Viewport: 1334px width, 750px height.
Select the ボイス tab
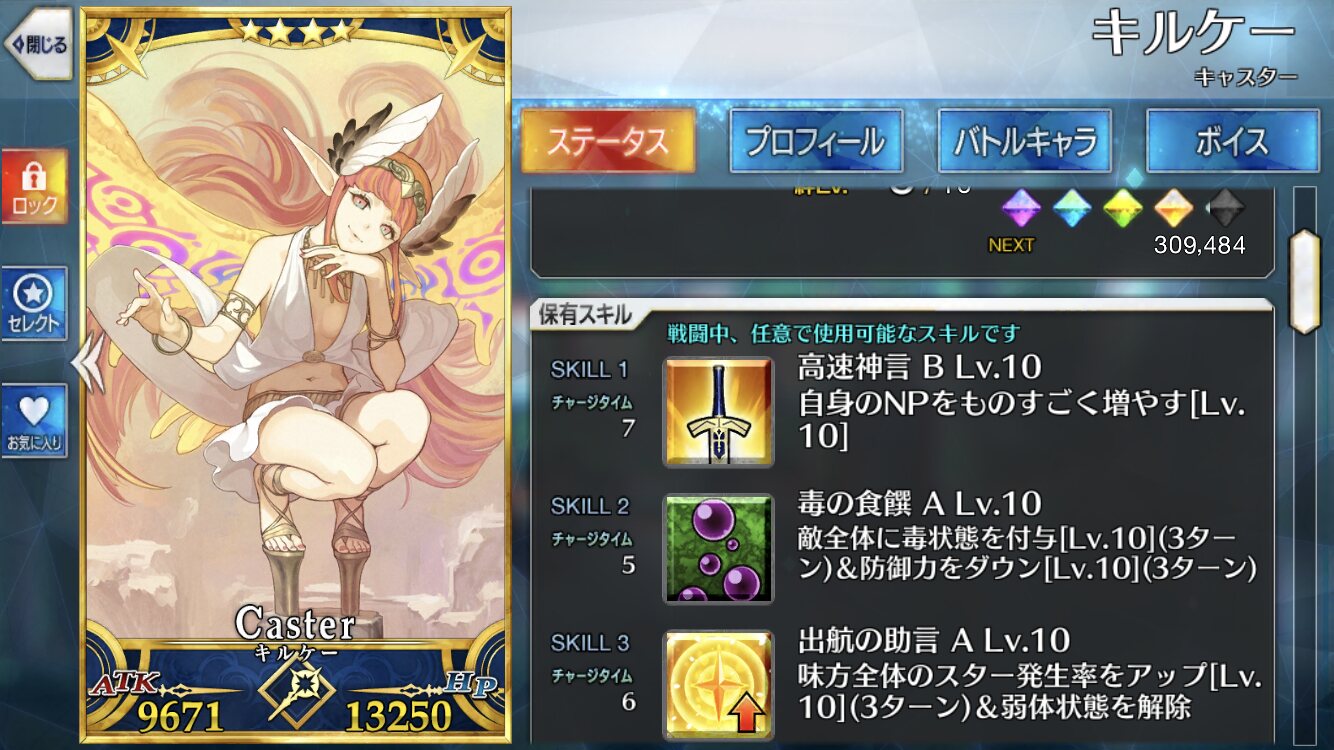(x=1232, y=141)
